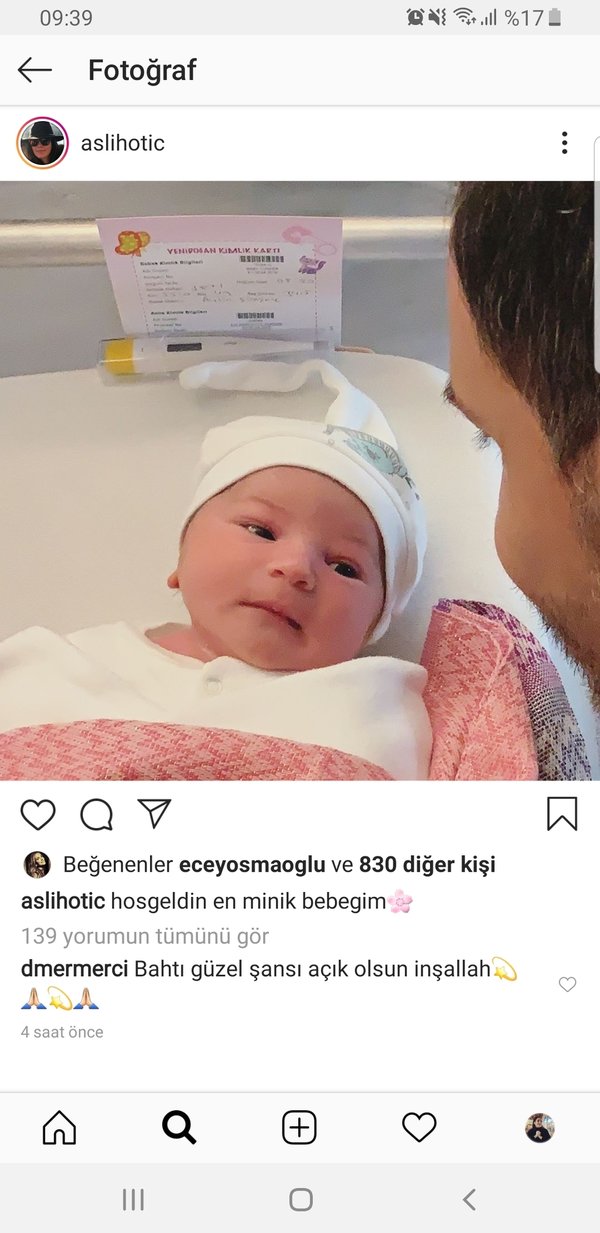Image resolution: width=600 pixels, height=1233 pixels.
Task: Save the post with the bookmark icon
Action: pos(562,814)
